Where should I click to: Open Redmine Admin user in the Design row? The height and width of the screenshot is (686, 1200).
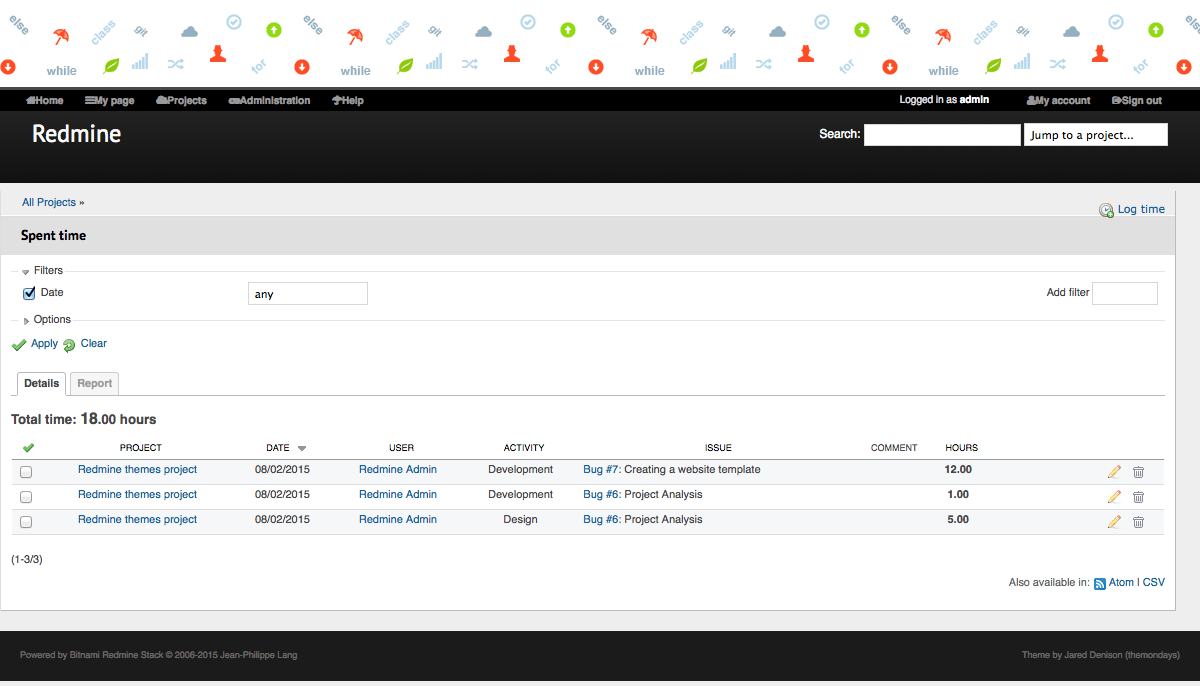[x=398, y=520]
